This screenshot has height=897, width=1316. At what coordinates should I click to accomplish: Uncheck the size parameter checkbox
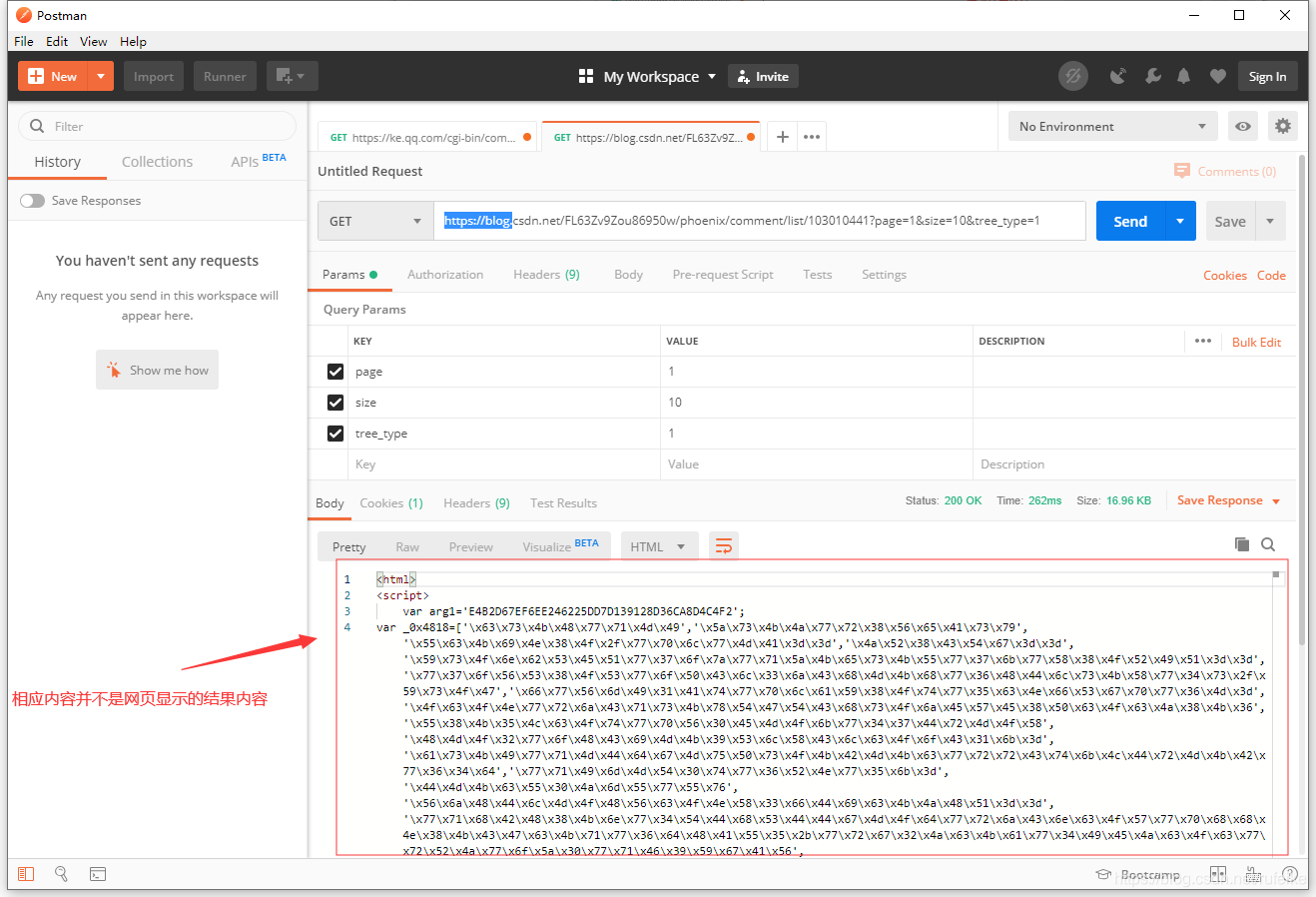tap(335, 403)
